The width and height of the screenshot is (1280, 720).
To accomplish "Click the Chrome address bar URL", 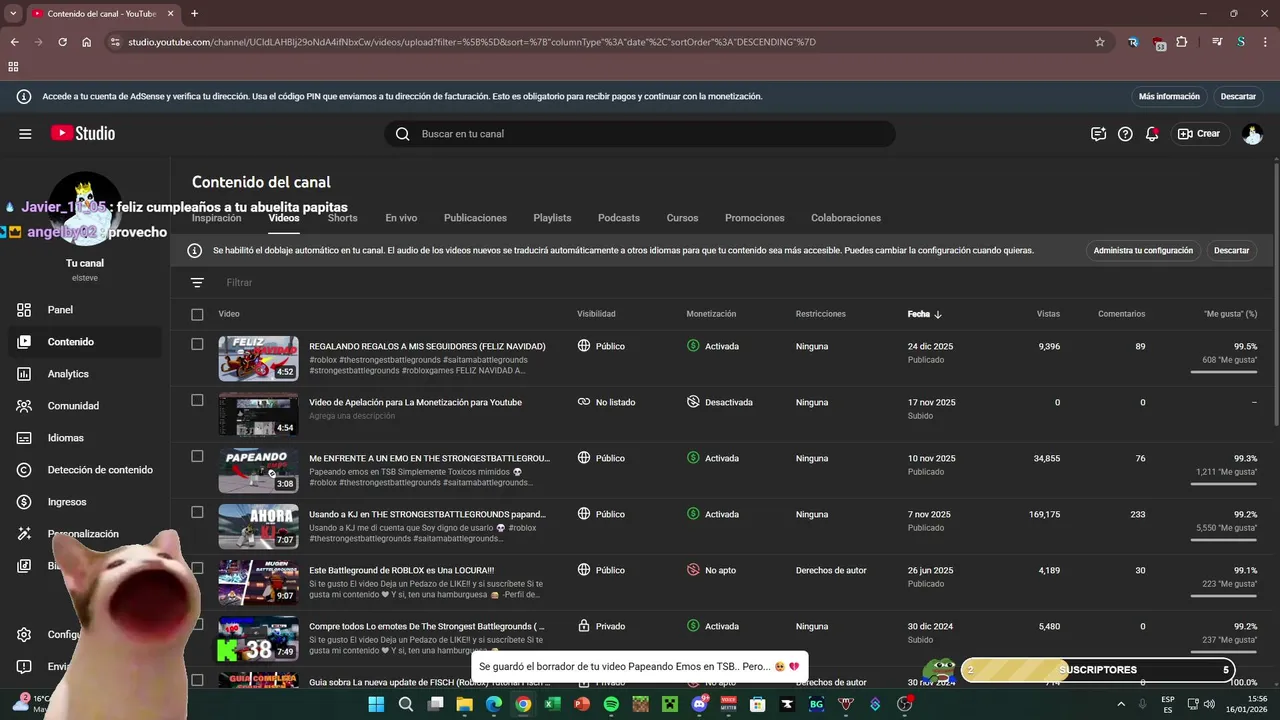I will point(471,42).
